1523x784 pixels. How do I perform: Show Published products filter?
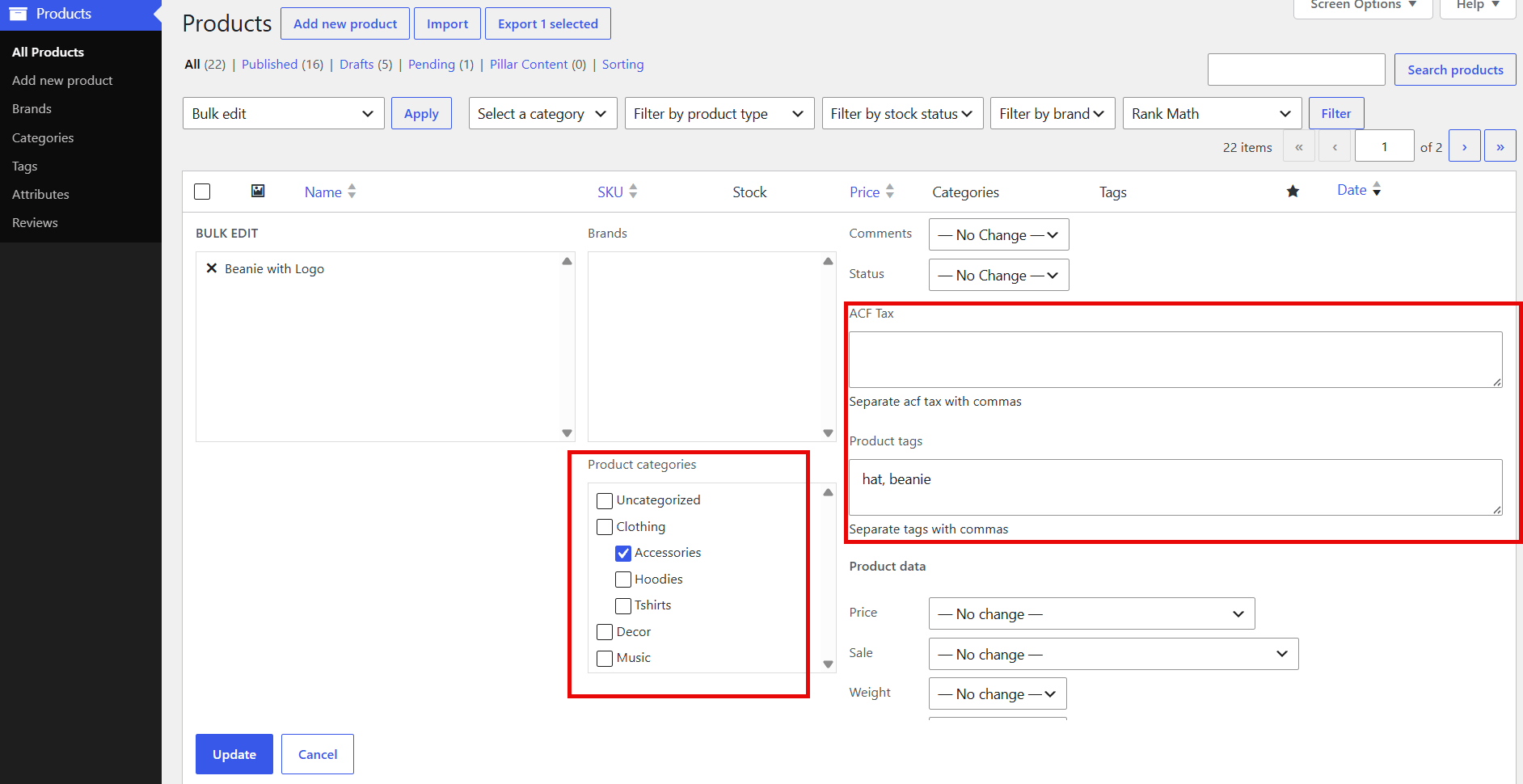[269, 64]
